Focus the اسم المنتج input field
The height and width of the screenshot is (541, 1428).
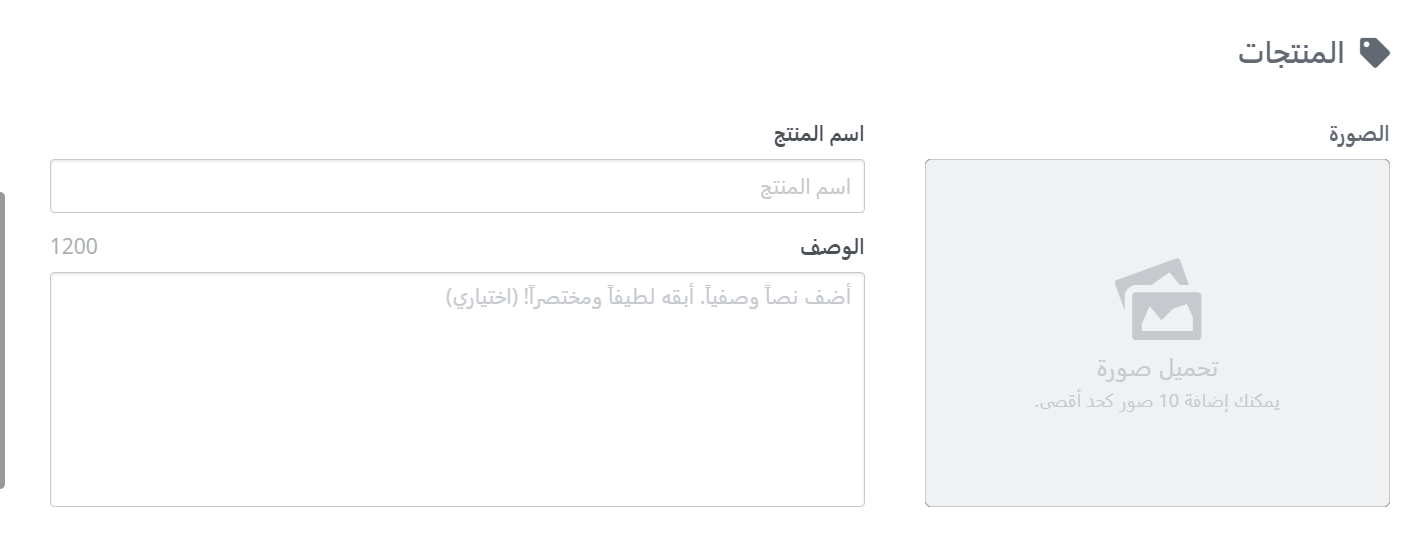click(x=457, y=186)
